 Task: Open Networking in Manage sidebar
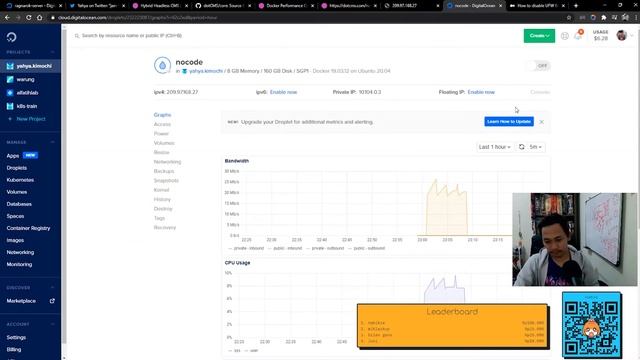tap(20, 252)
